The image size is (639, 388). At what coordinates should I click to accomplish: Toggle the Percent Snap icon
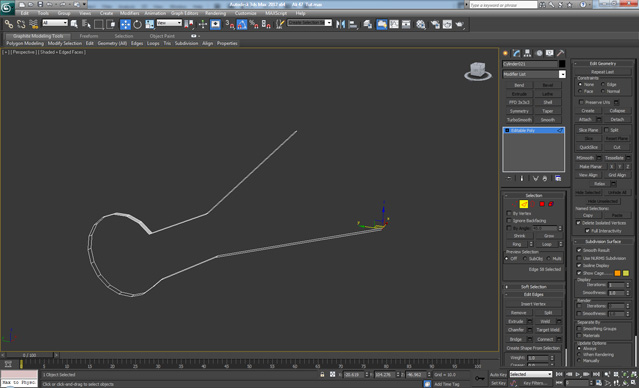click(x=253, y=24)
